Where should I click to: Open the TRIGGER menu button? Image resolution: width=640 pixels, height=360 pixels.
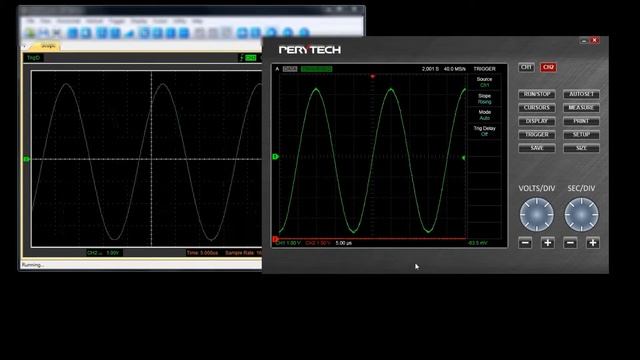pos(537,135)
